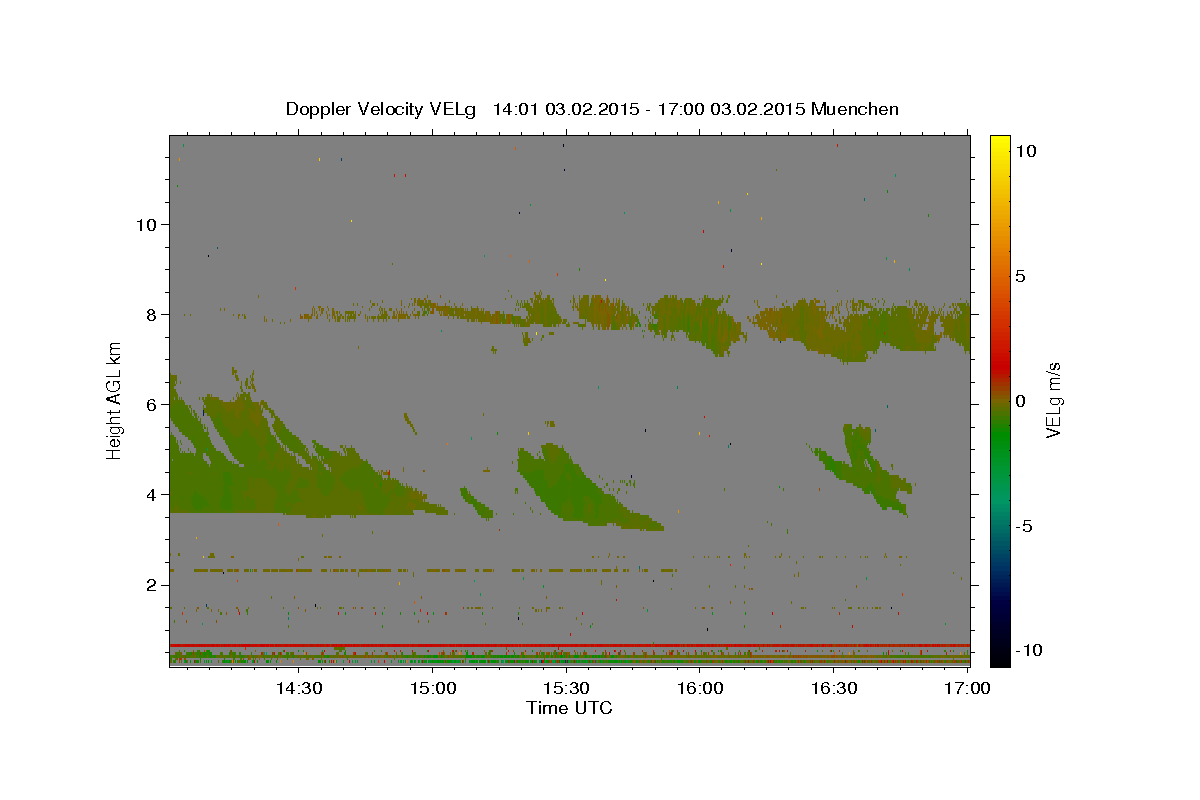Click the 16:30 time tick label
The height and width of the screenshot is (800, 1200).
834,688
